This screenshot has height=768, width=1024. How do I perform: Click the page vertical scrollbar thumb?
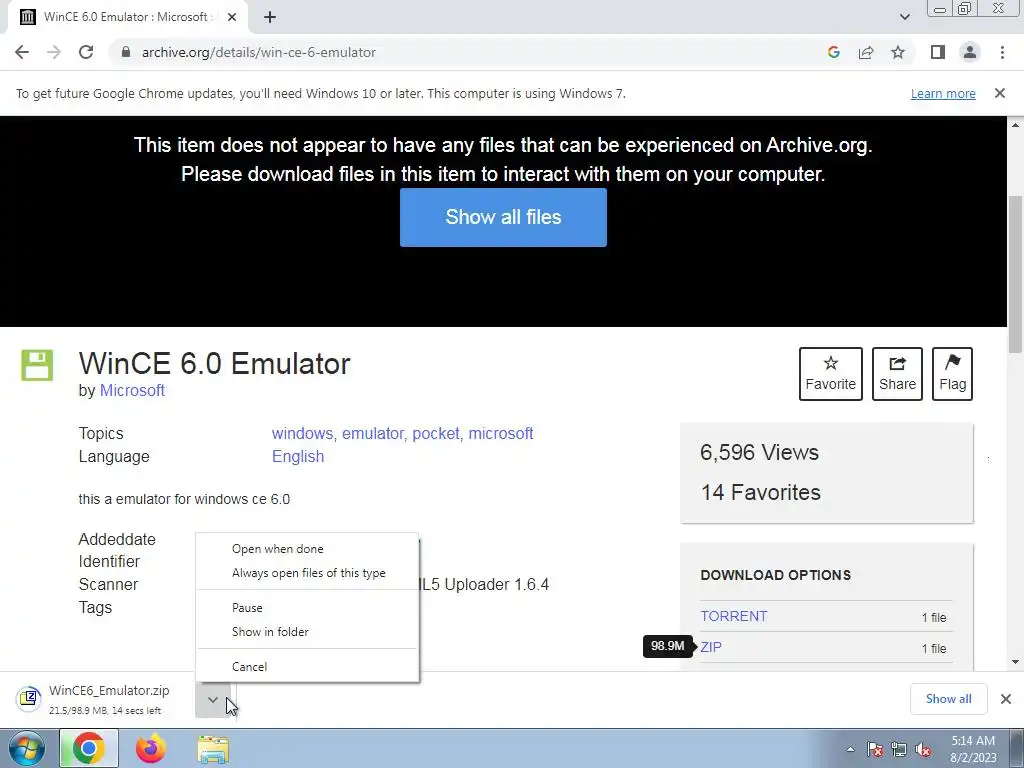1016,274
